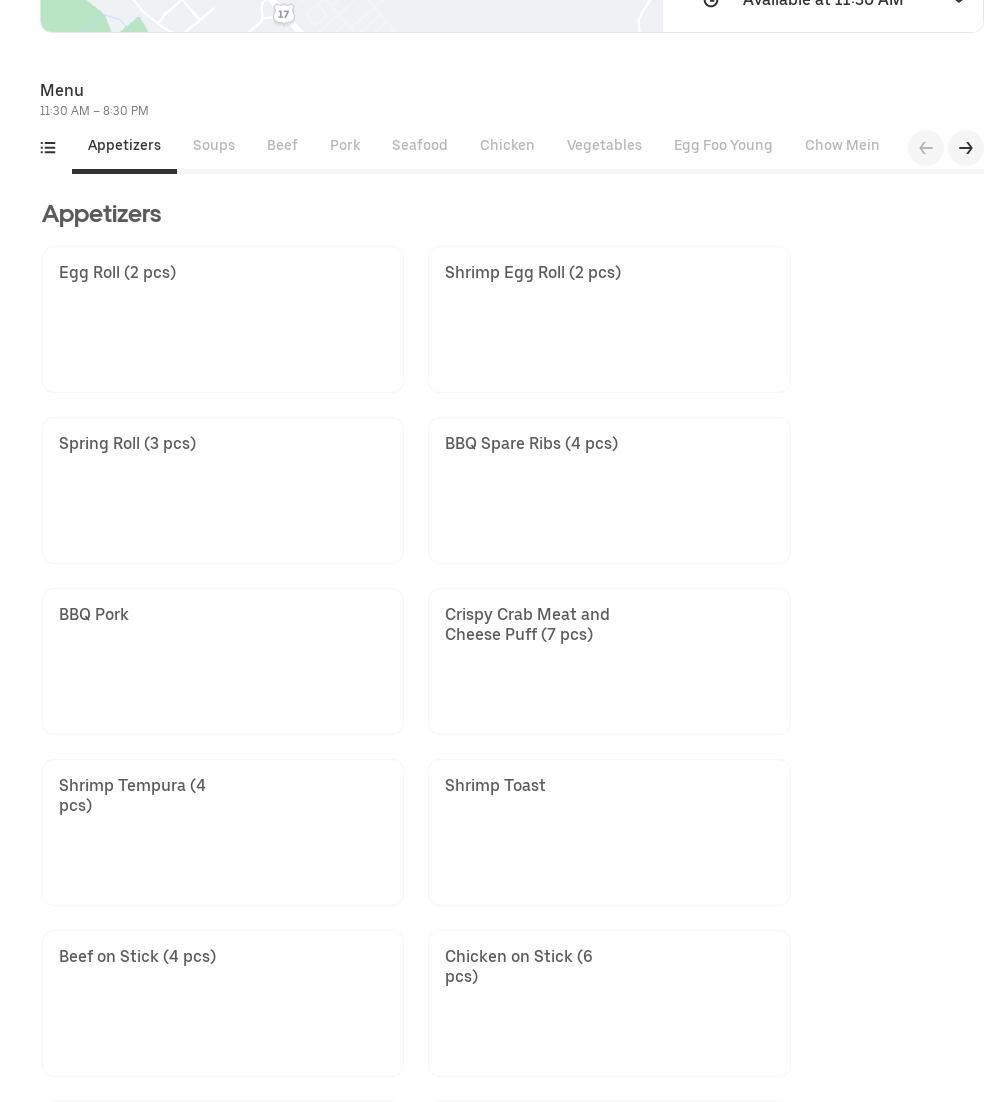
Task: Select the Chow Mein tab
Action: click(842, 145)
